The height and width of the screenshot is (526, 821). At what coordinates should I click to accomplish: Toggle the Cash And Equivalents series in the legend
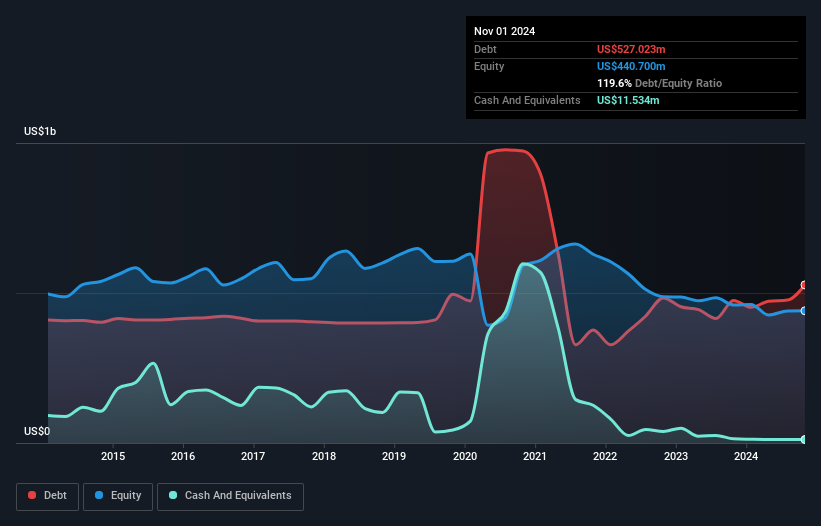point(230,496)
